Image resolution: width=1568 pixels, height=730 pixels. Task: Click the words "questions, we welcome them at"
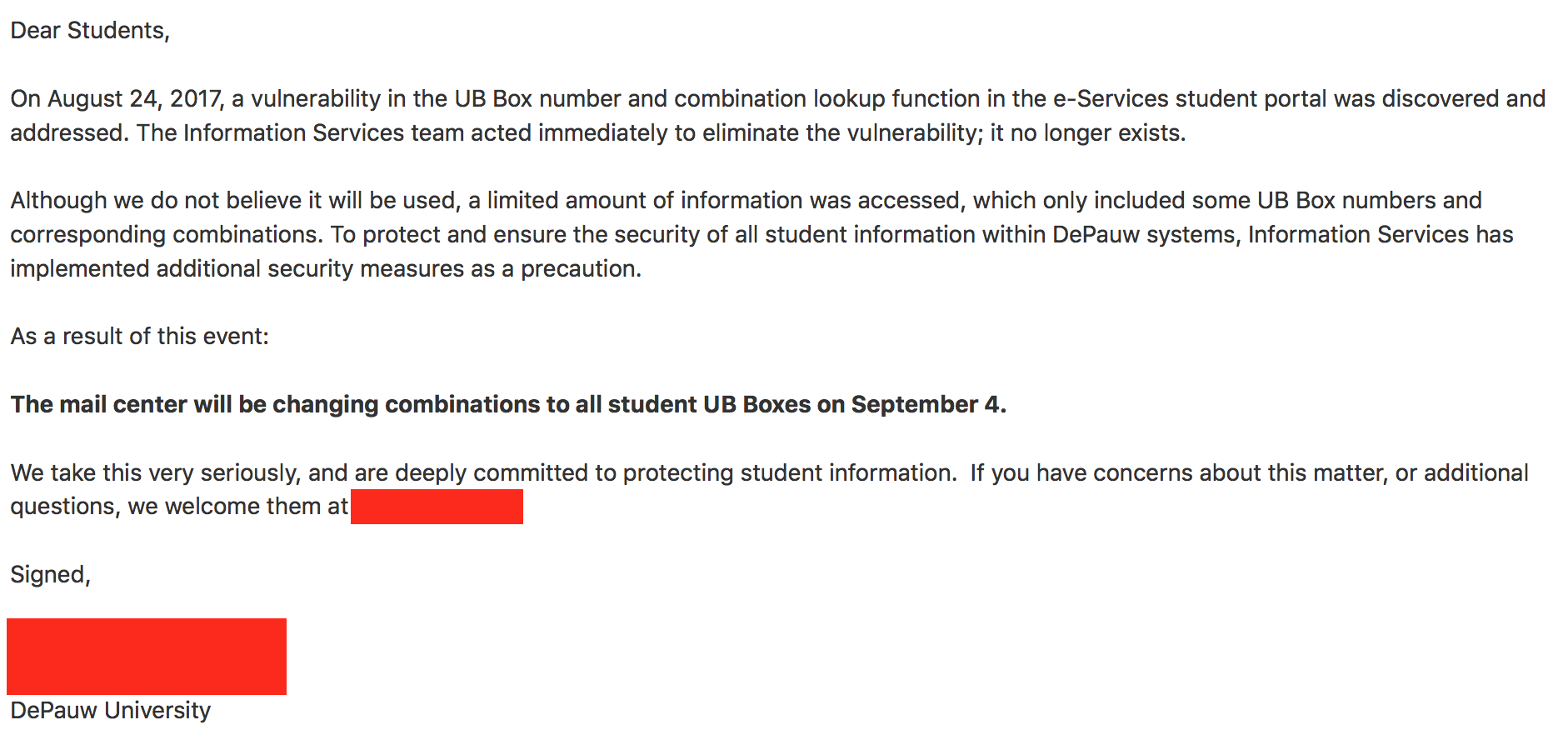click(178, 507)
